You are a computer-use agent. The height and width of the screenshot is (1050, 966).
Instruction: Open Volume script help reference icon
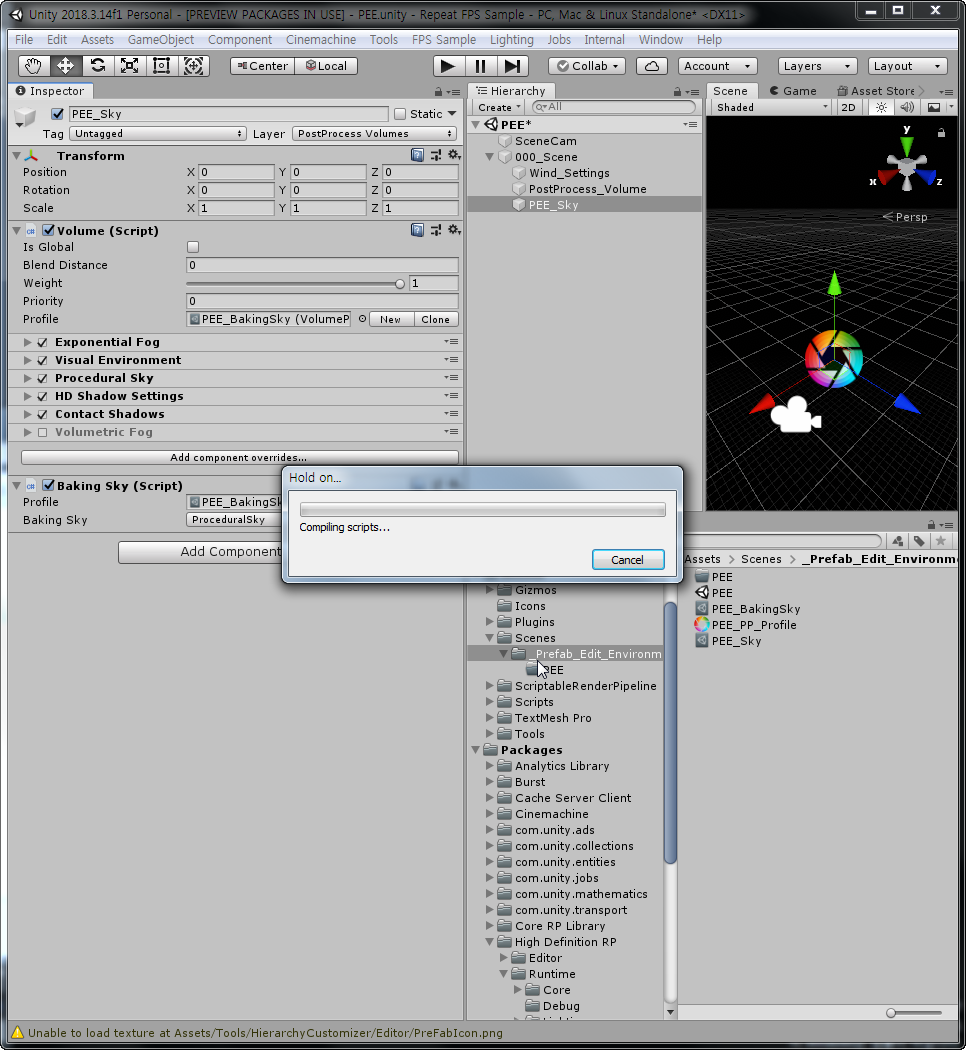pos(417,230)
